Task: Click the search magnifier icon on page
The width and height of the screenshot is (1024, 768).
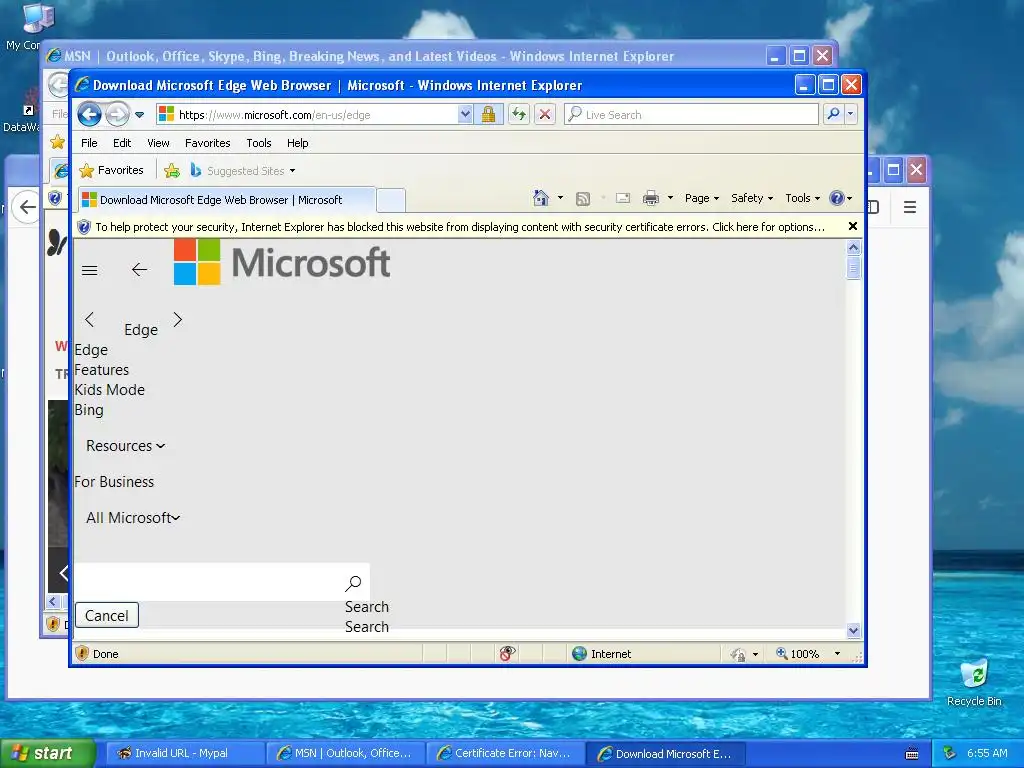Action: pyautogui.click(x=353, y=583)
